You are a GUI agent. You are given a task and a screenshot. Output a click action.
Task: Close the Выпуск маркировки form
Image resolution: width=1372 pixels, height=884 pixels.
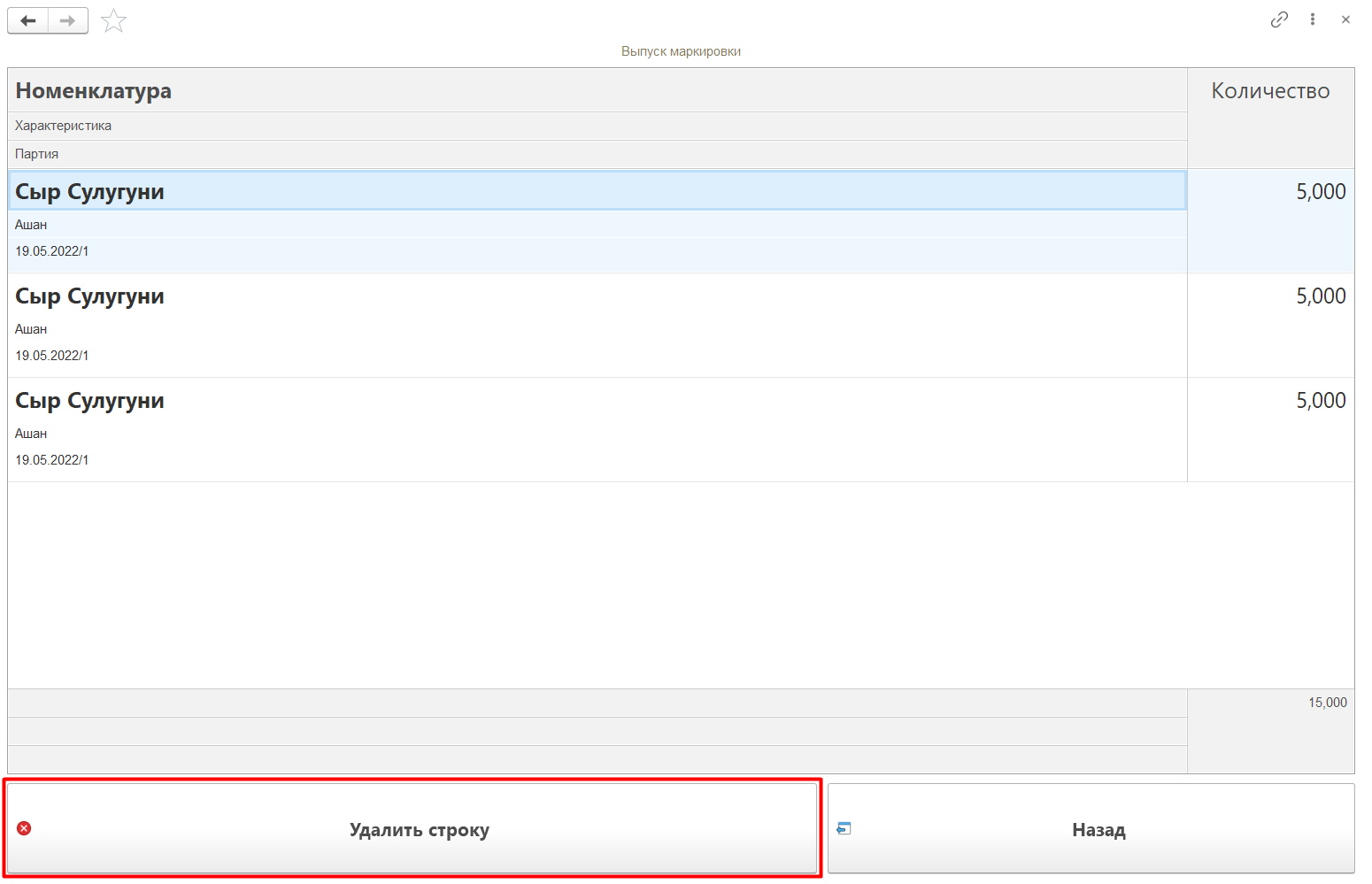click(x=1345, y=19)
